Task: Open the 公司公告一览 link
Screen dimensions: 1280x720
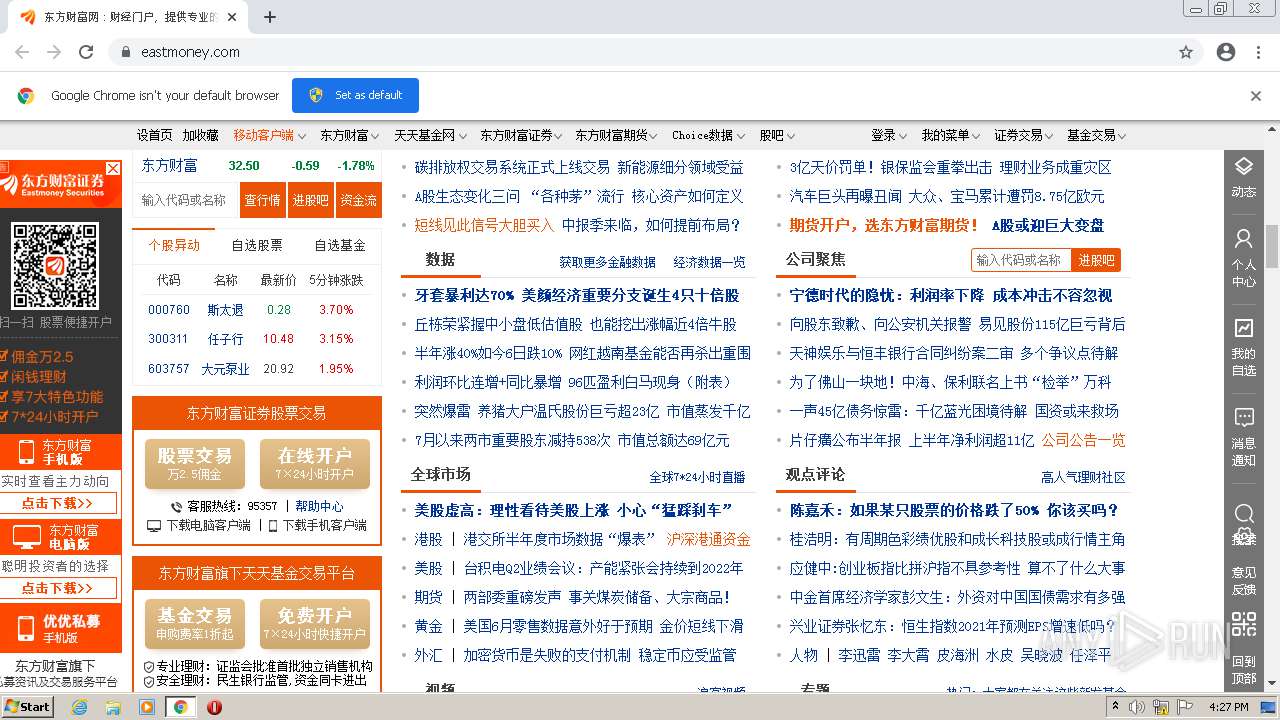Action: pos(1083,440)
